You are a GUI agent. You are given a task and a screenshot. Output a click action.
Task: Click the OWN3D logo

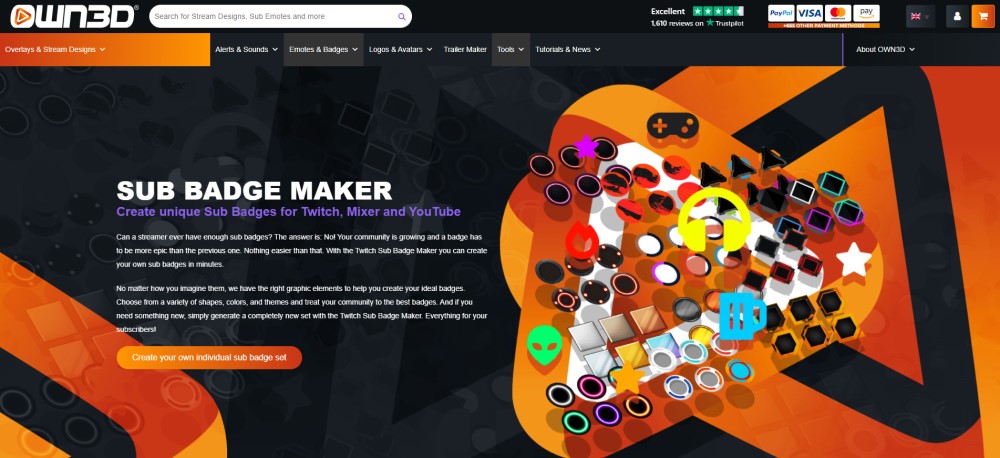[x=73, y=16]
